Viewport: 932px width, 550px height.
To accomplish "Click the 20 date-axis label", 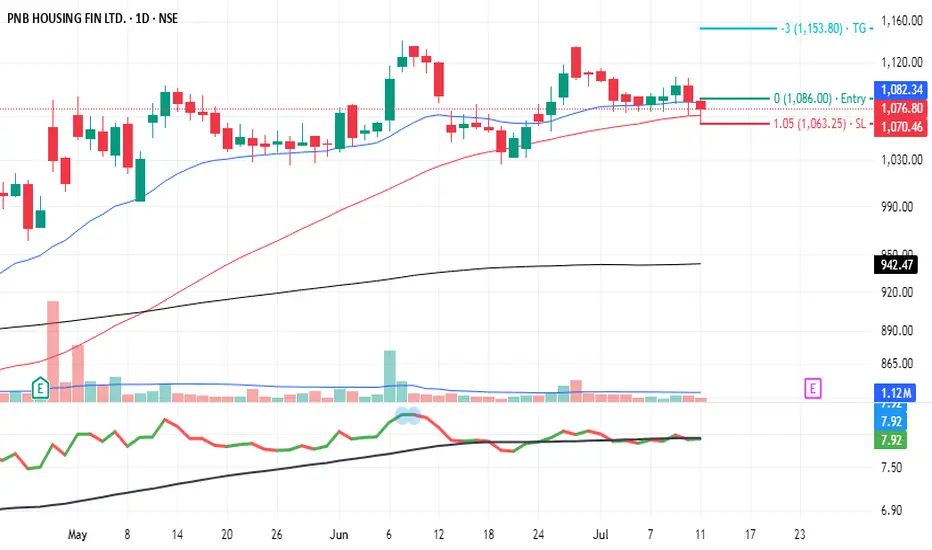I will tap(227, 535).
